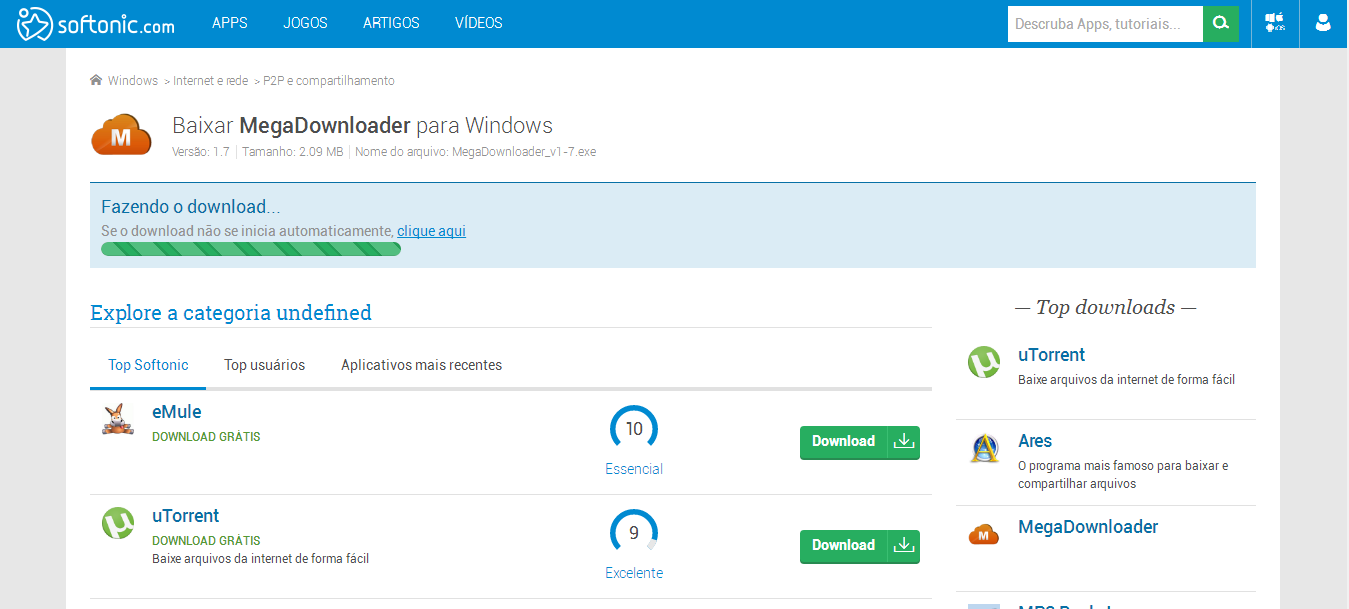1349x609 pixels.
Task: Open P2P e compartilhamento breadcrumb link
Action: [329, 81]
